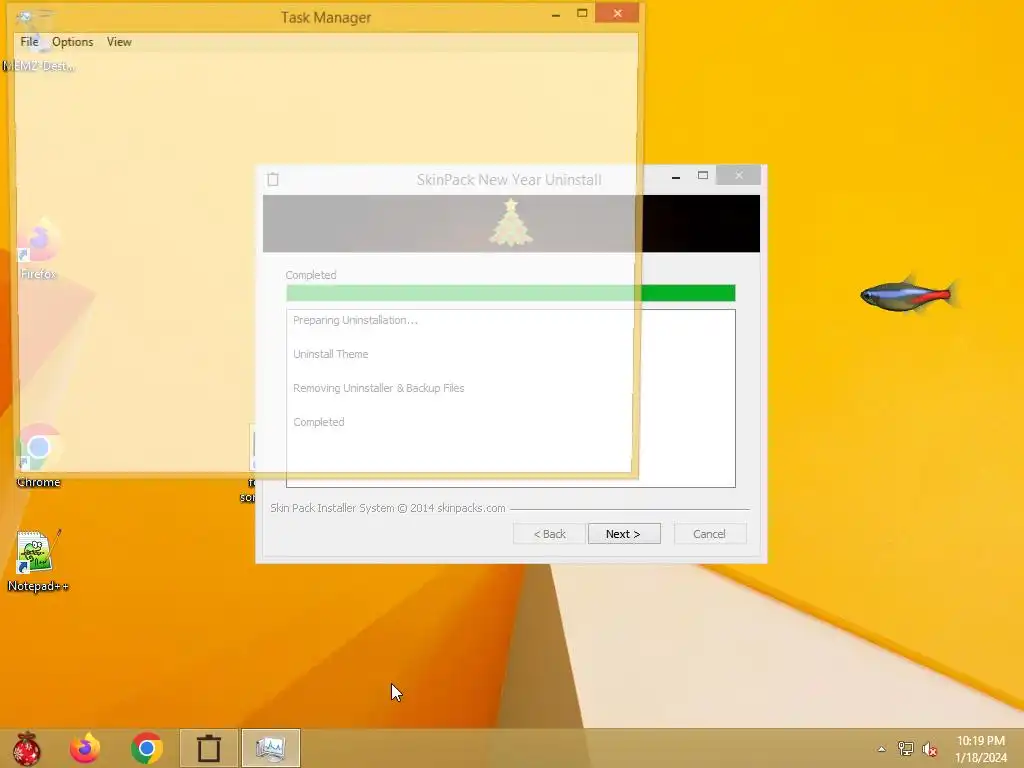
Task: Open the Options menu in Task Manager
Action: (x=72, y=42)
